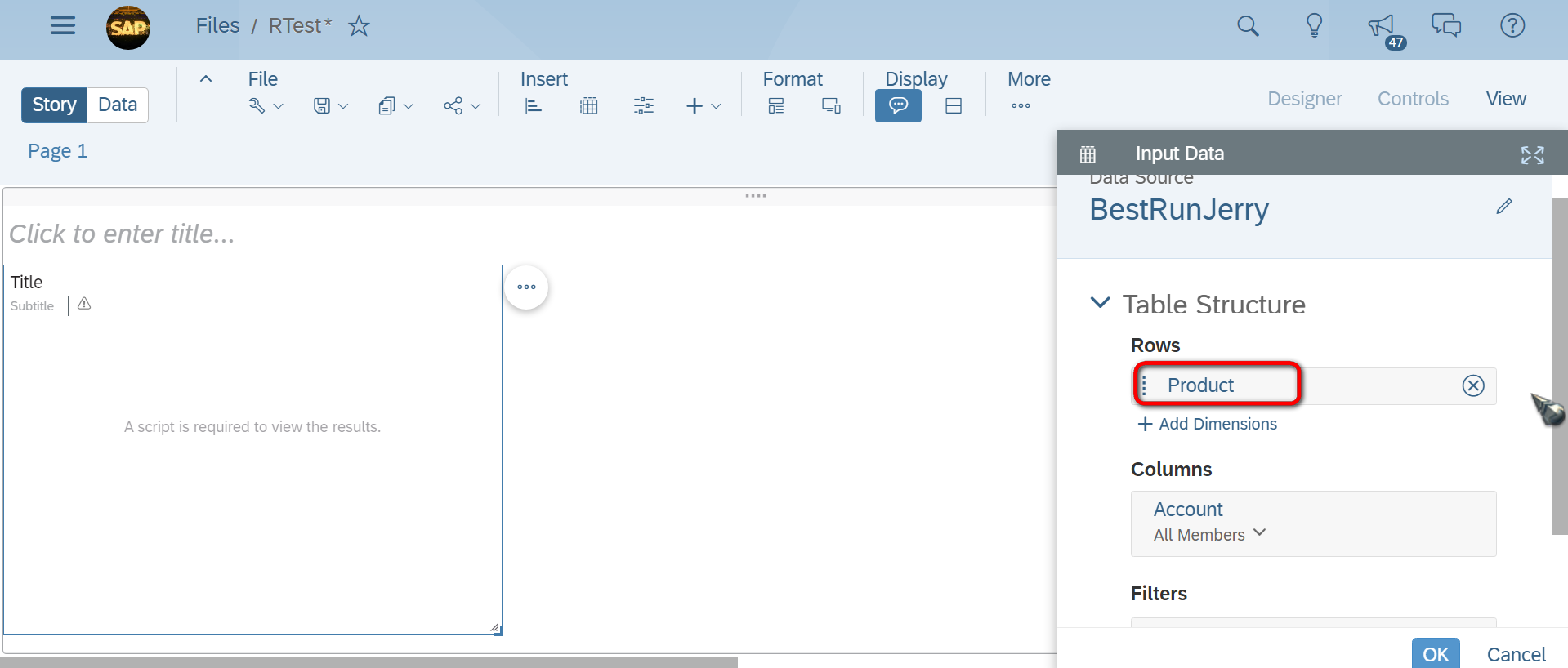Click the copy pages icon
This screenshot has height=668, width=1568.
coord(387,105)
